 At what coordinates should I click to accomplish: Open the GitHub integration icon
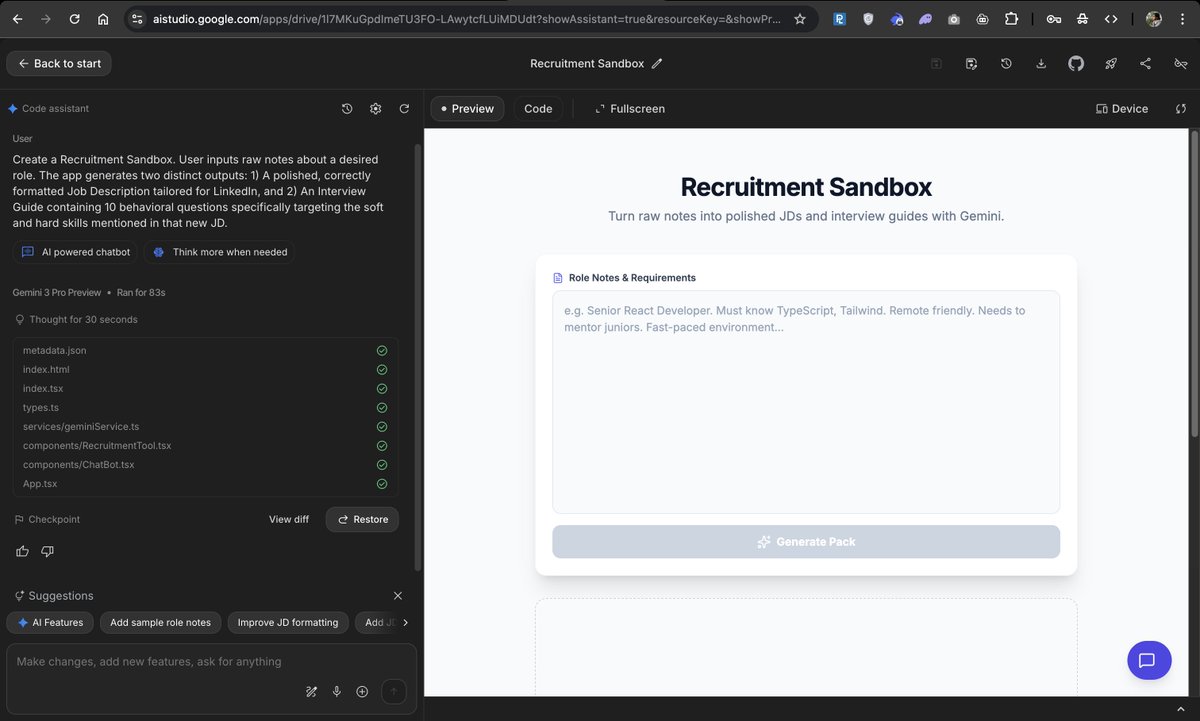[1076, 63]
